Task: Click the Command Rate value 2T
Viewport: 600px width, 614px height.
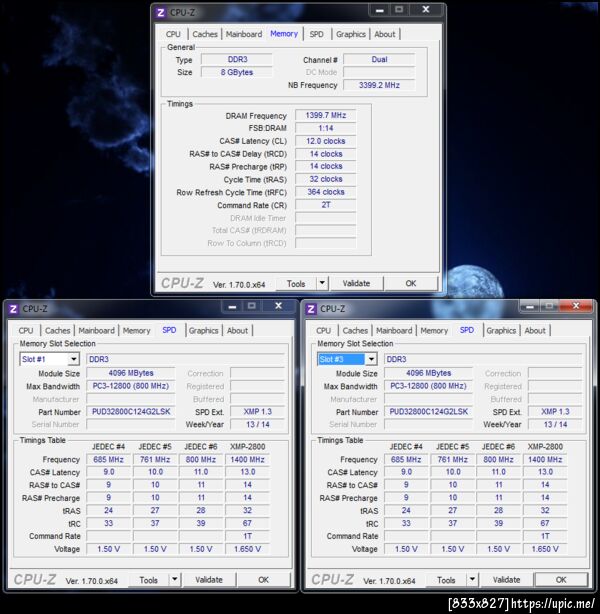Action: pos(325,205)
